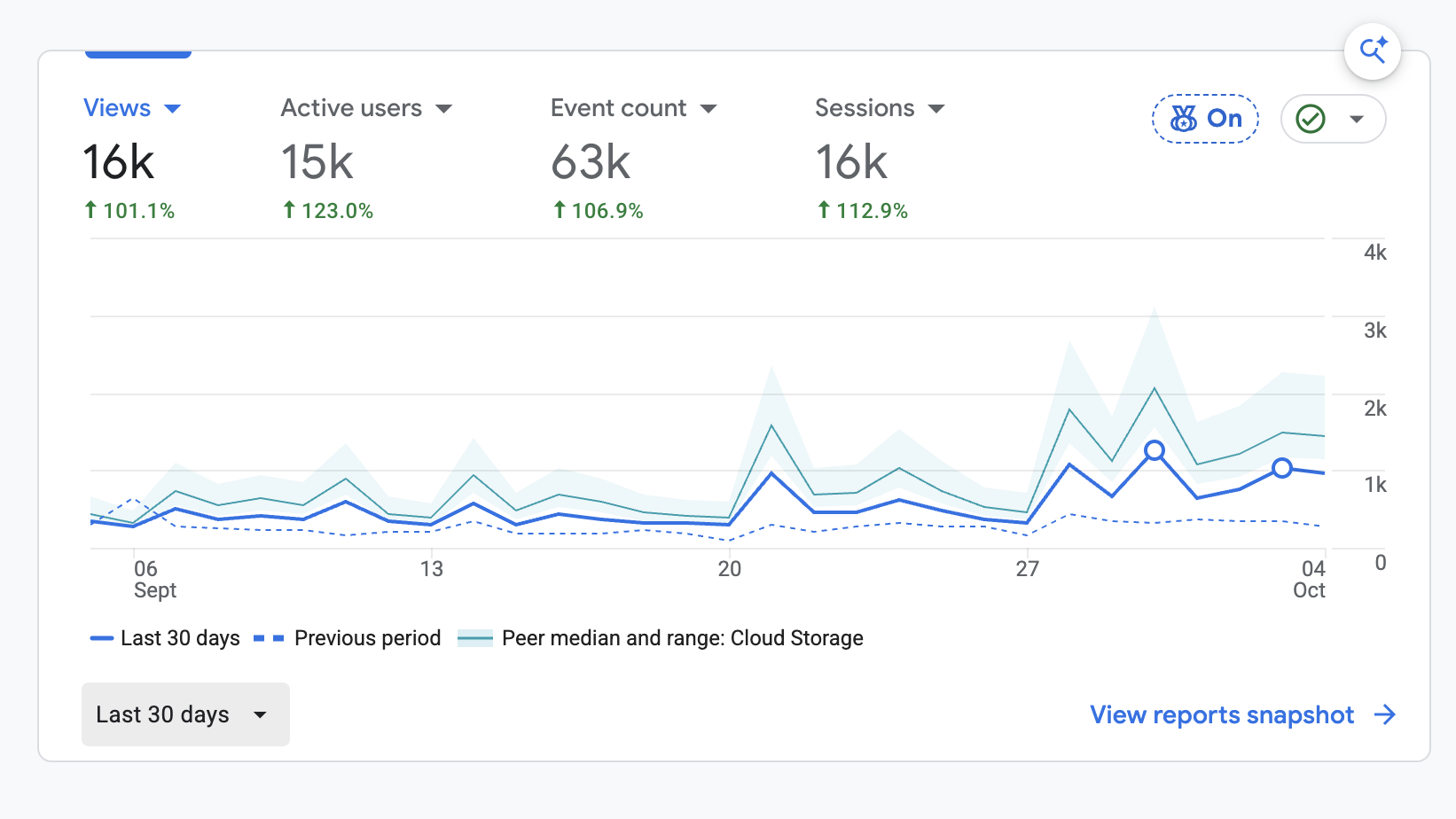Image resolution: width=1456 pixels, height=819 pixels.
Task: Click the Previous period legend entry
Action: [x=348, y=638]
